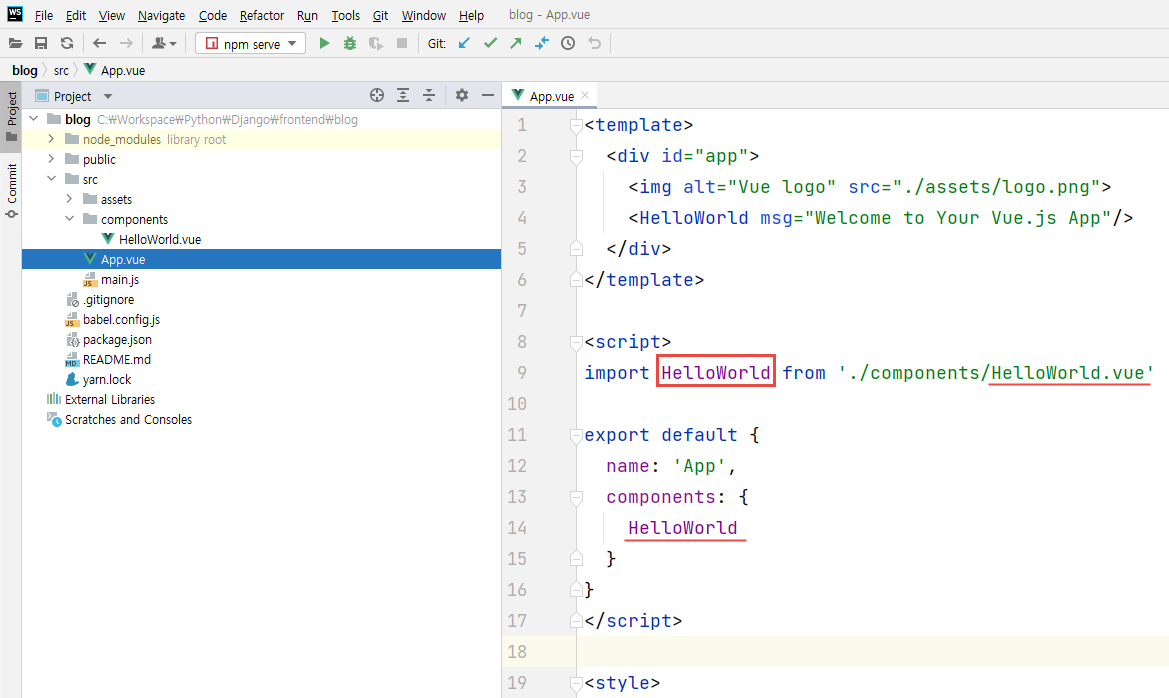Navigate back with the left arrow
Image resolution: width=1169 pixels, height=698 pixels.
coord(99,43)
